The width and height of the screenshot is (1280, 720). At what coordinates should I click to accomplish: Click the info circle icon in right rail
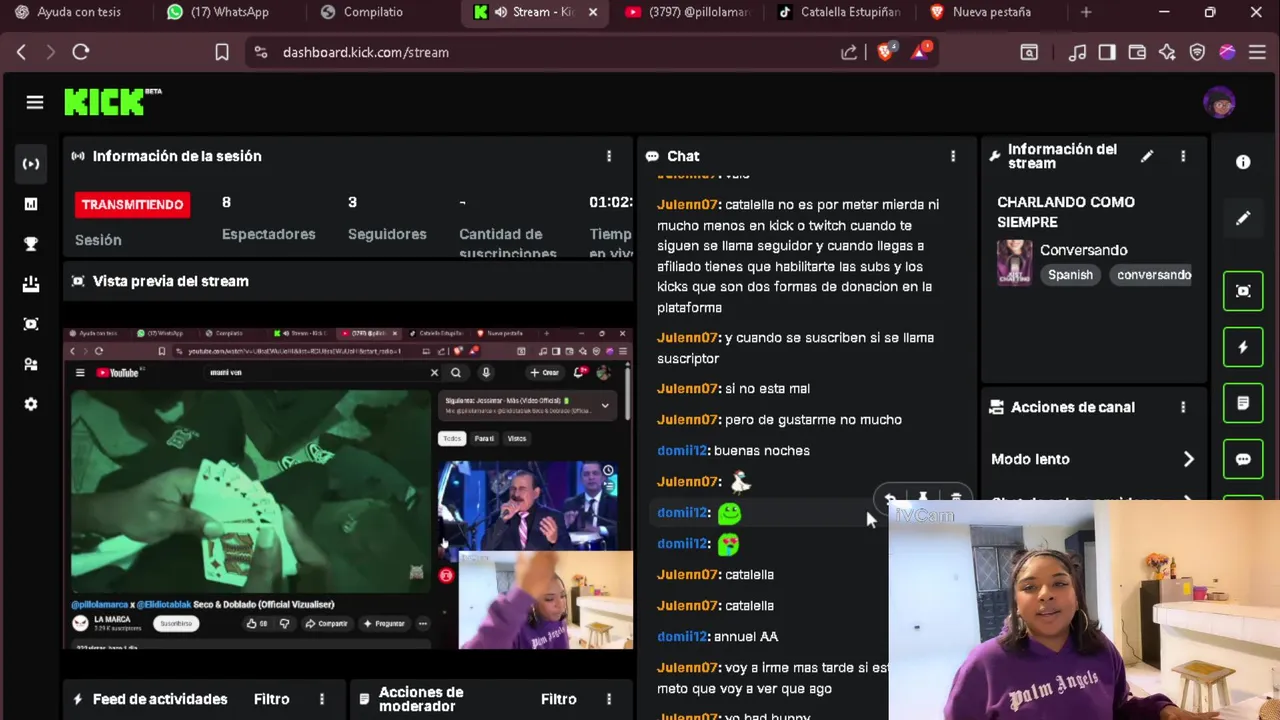point(1243,162)
